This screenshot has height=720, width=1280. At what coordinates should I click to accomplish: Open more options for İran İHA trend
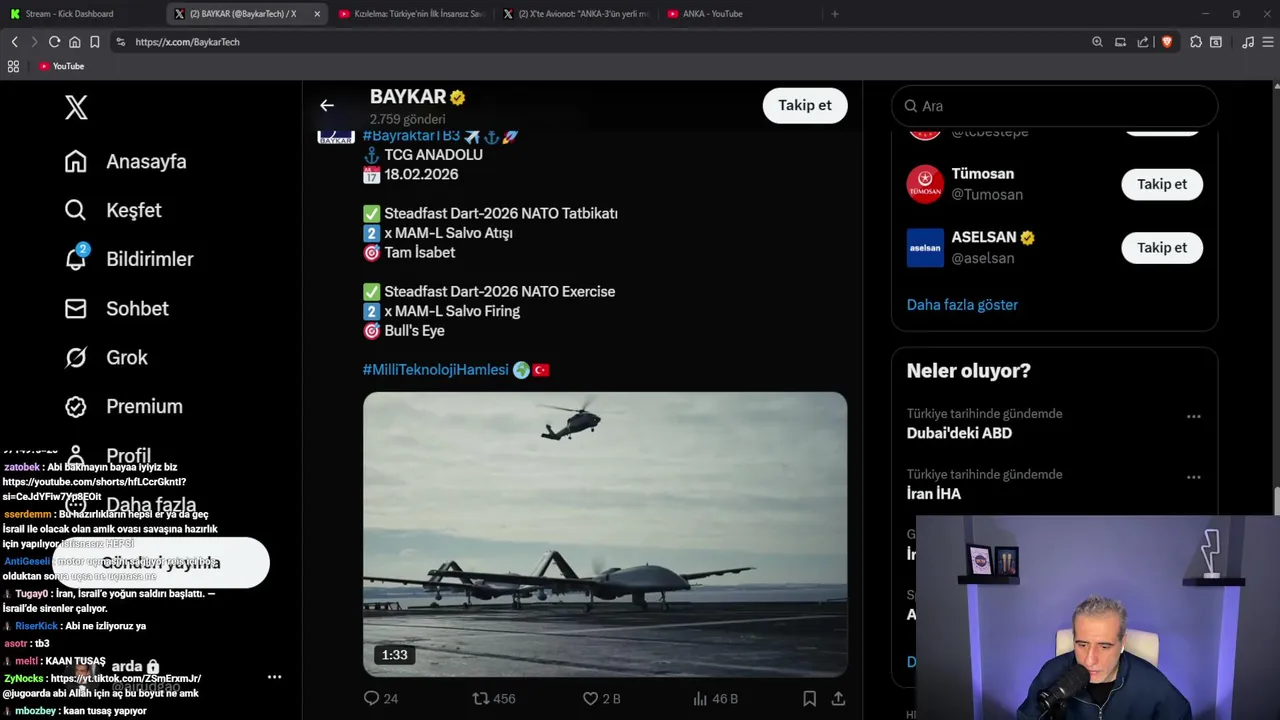(1193, 477)
